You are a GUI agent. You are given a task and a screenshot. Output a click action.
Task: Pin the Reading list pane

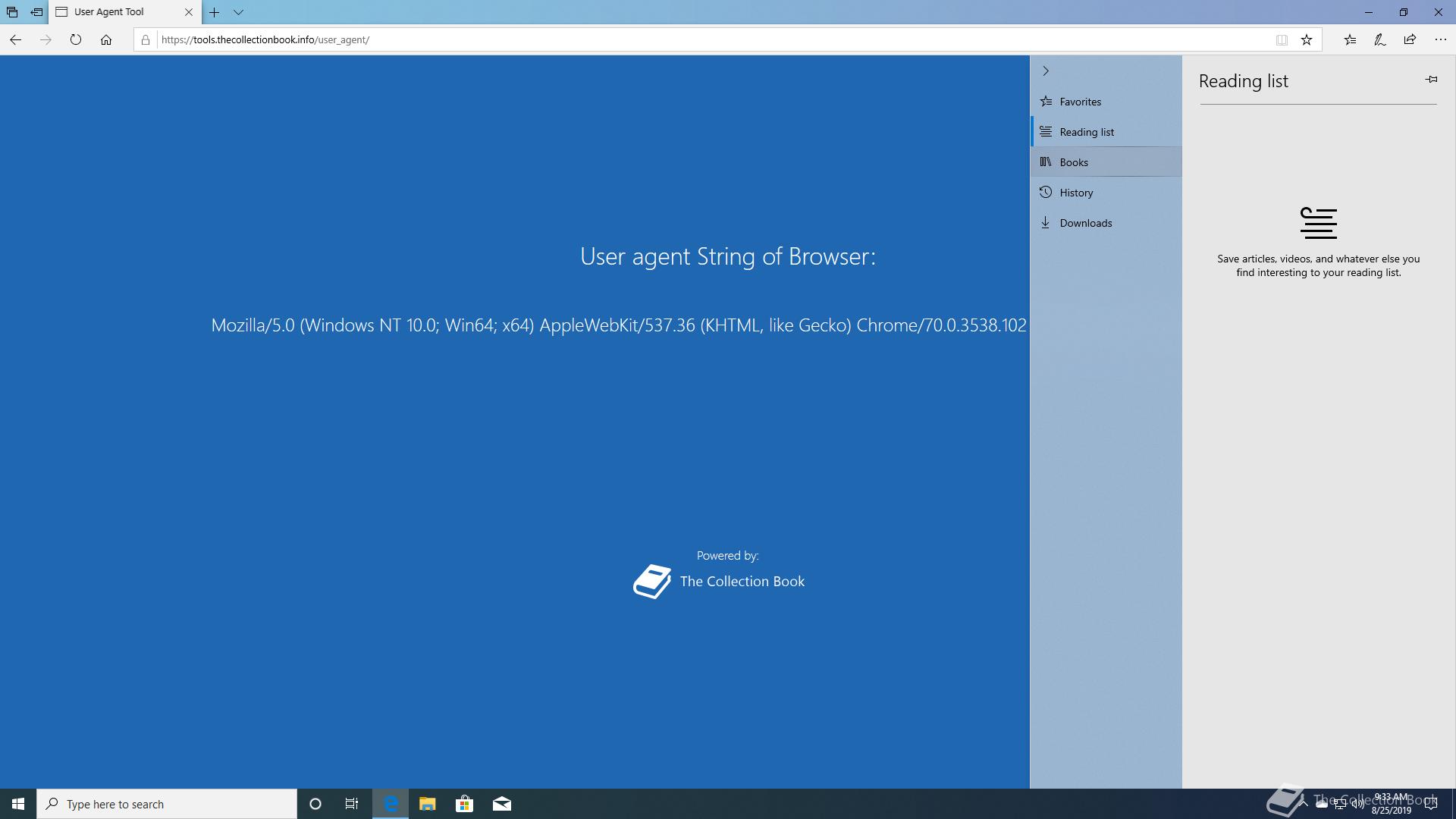point(1431,79)
